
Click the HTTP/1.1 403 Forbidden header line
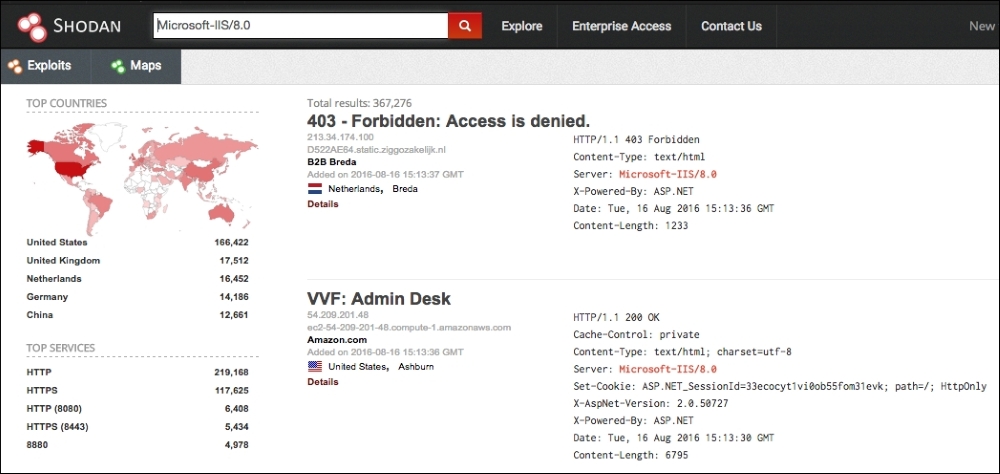click(636, 140)
